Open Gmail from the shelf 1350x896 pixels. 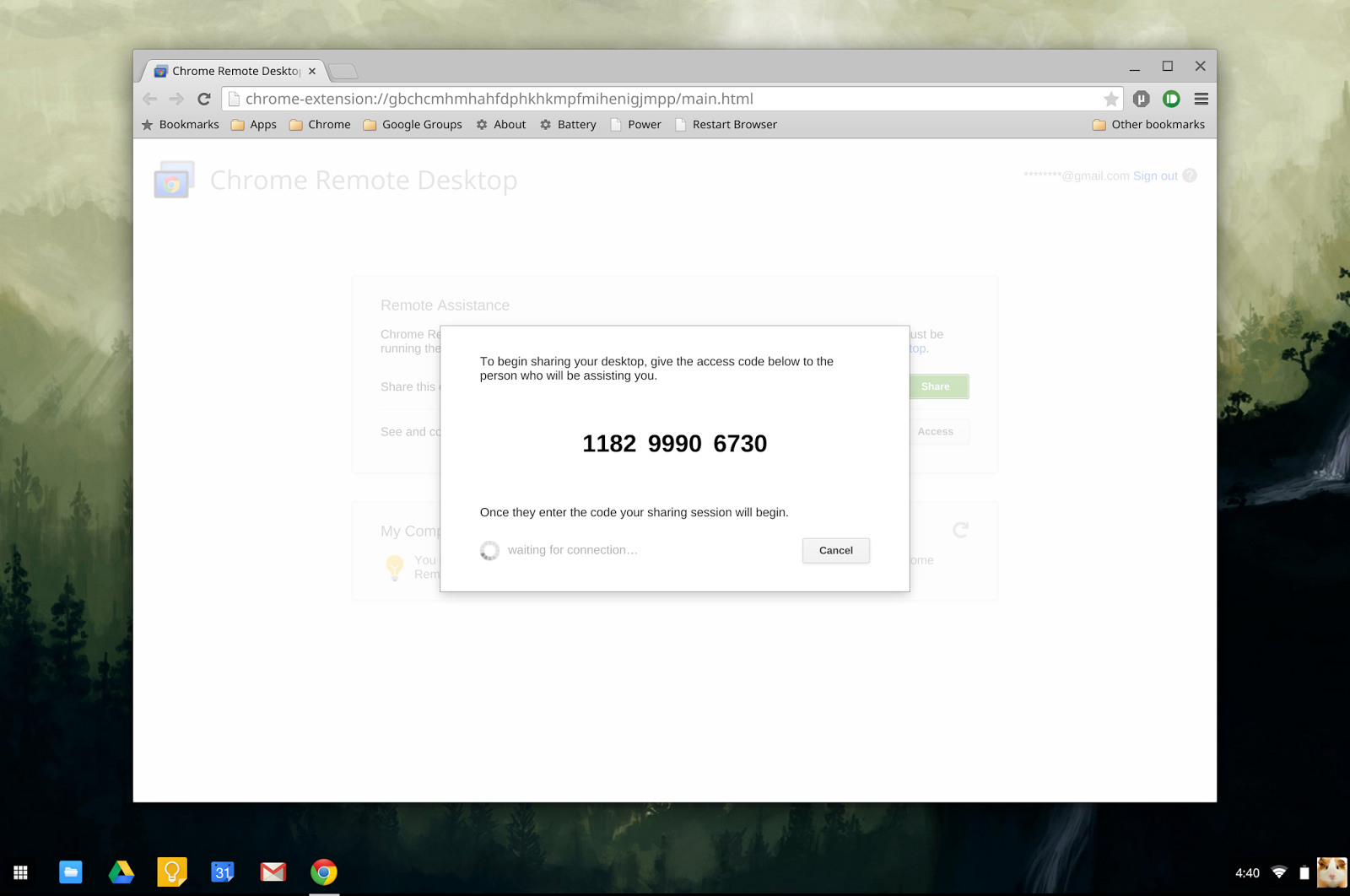pyautogui.click(x=273, y=872)
